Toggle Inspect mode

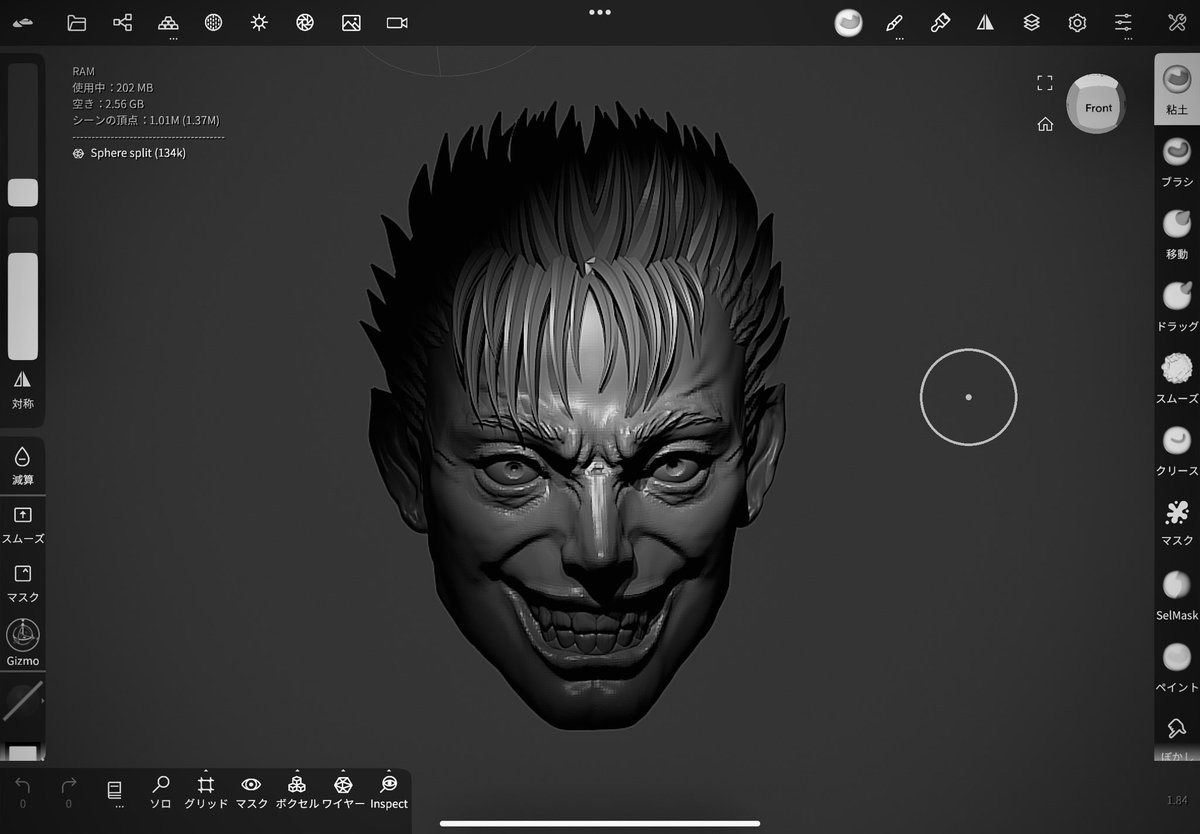(x=389, y=792)
